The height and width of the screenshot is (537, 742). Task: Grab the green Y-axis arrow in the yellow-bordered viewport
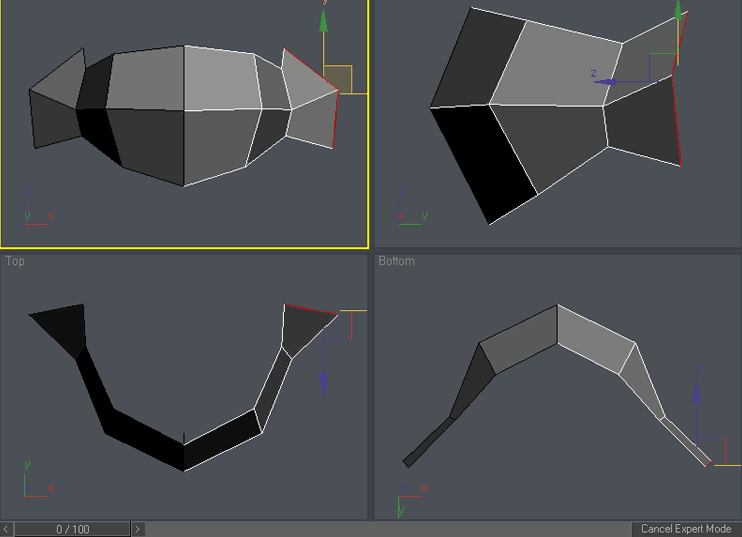tap(323, 22)
